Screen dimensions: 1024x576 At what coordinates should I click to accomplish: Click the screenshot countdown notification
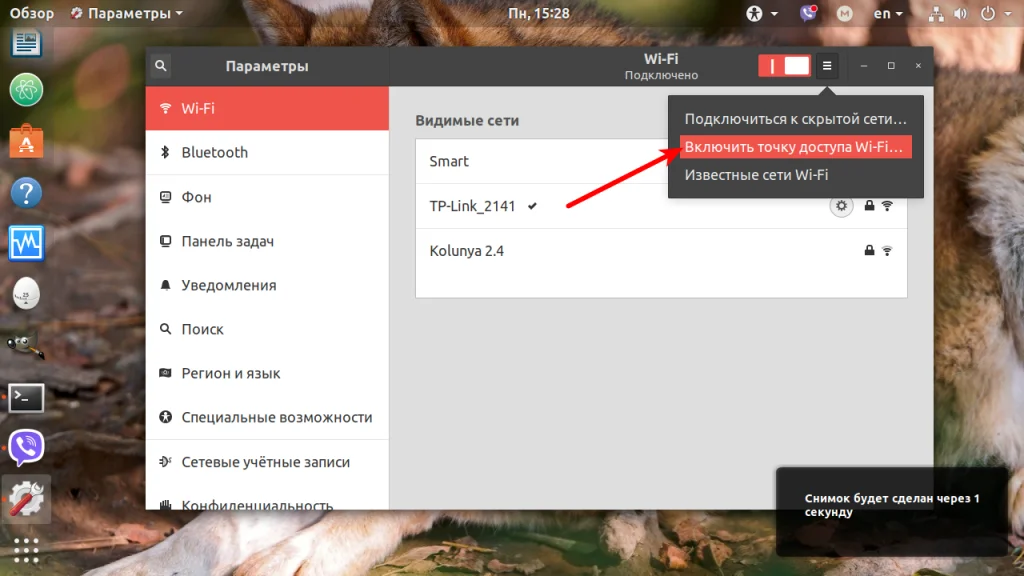(892, 511)
